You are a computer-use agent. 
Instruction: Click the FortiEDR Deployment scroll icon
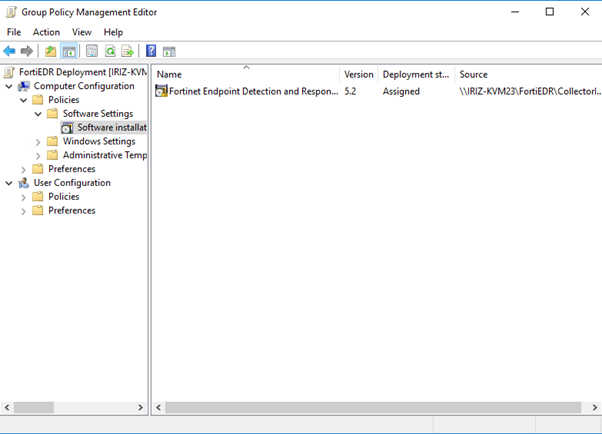coord(9,72)
